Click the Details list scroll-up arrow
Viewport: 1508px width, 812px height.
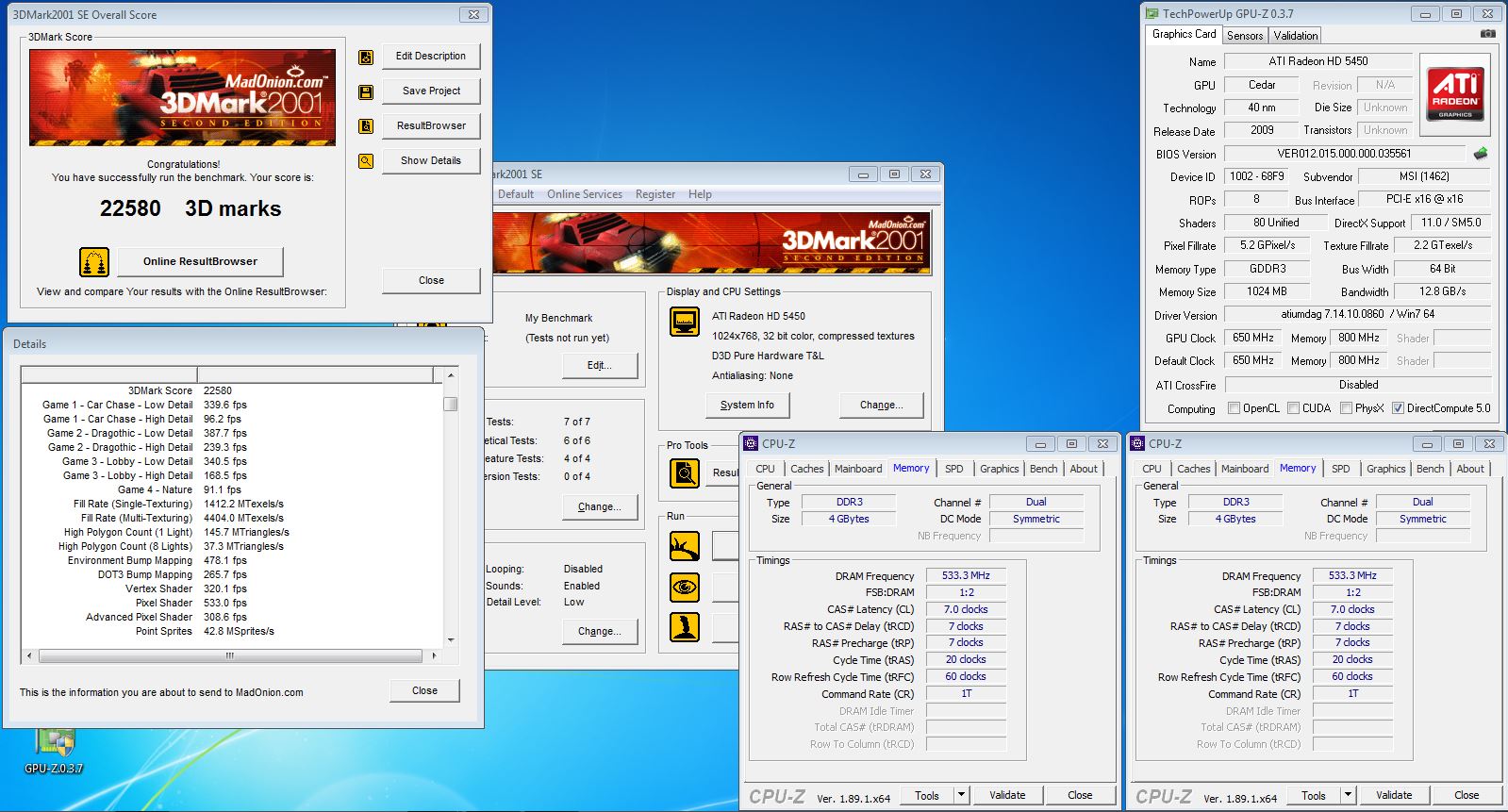click(451, 375)
